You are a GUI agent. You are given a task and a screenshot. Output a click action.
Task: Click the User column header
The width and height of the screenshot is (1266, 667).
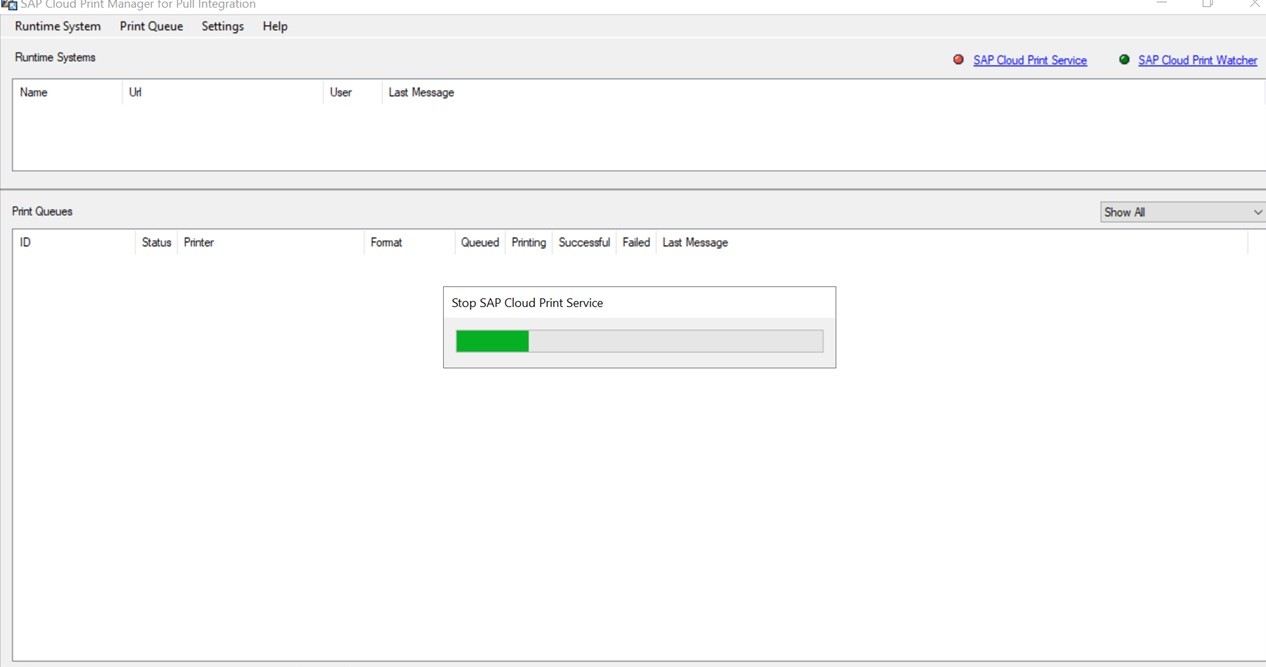click(353, 92)
